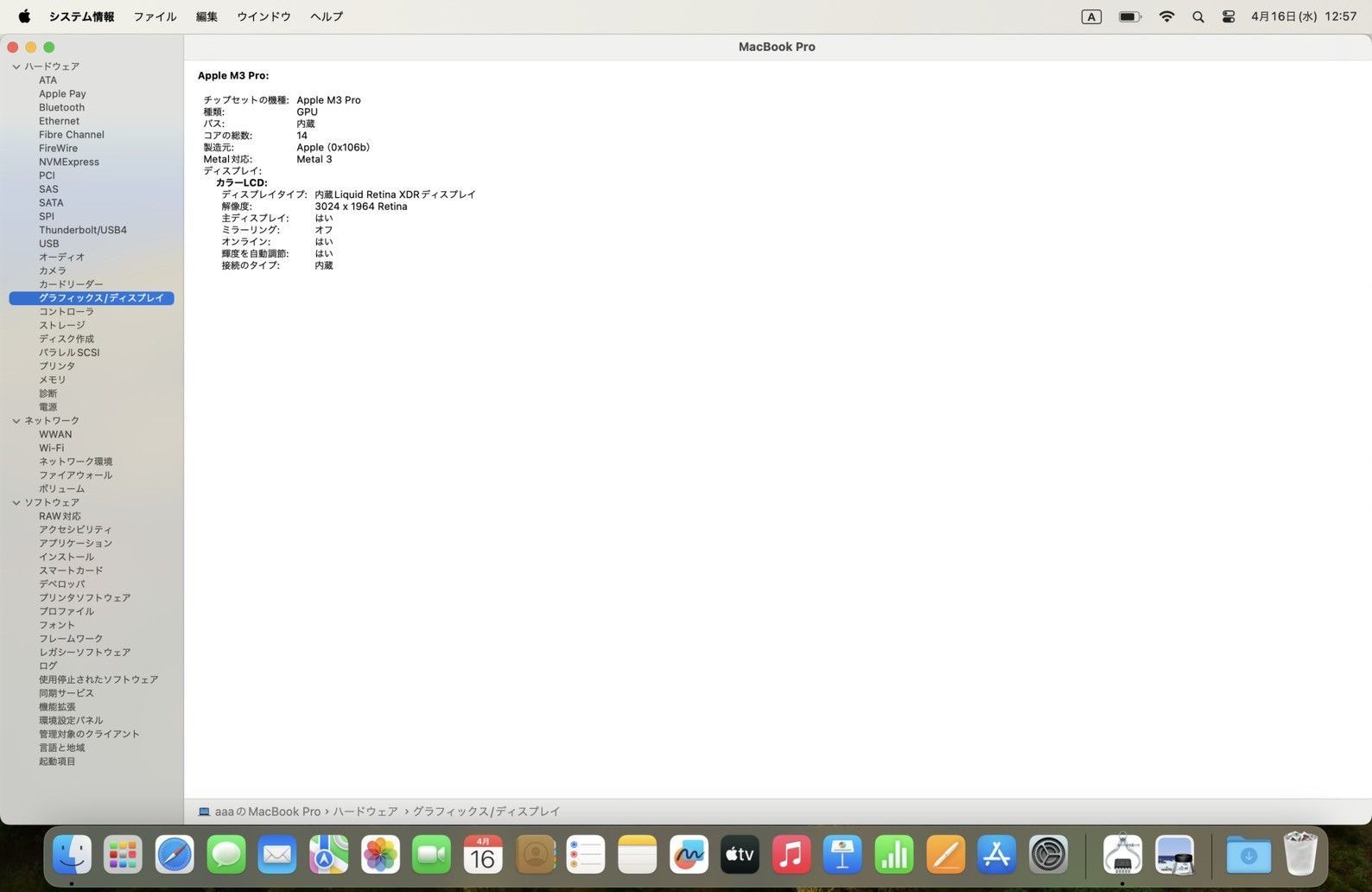
Task: Open Messages app in Dock
Action: [226, 855]
